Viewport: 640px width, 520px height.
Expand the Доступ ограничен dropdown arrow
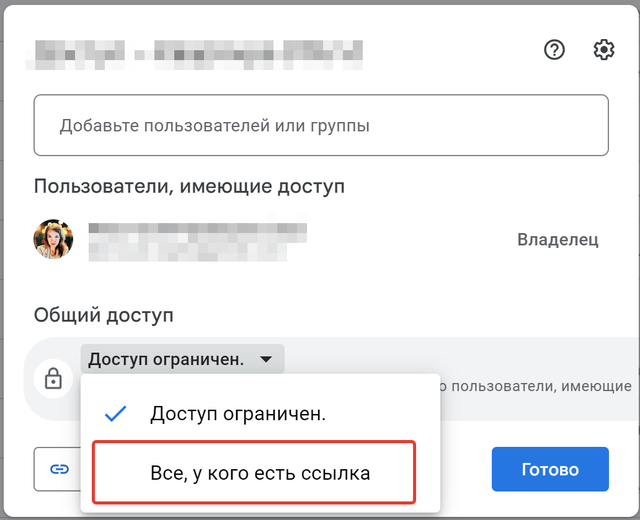point(266,359)
